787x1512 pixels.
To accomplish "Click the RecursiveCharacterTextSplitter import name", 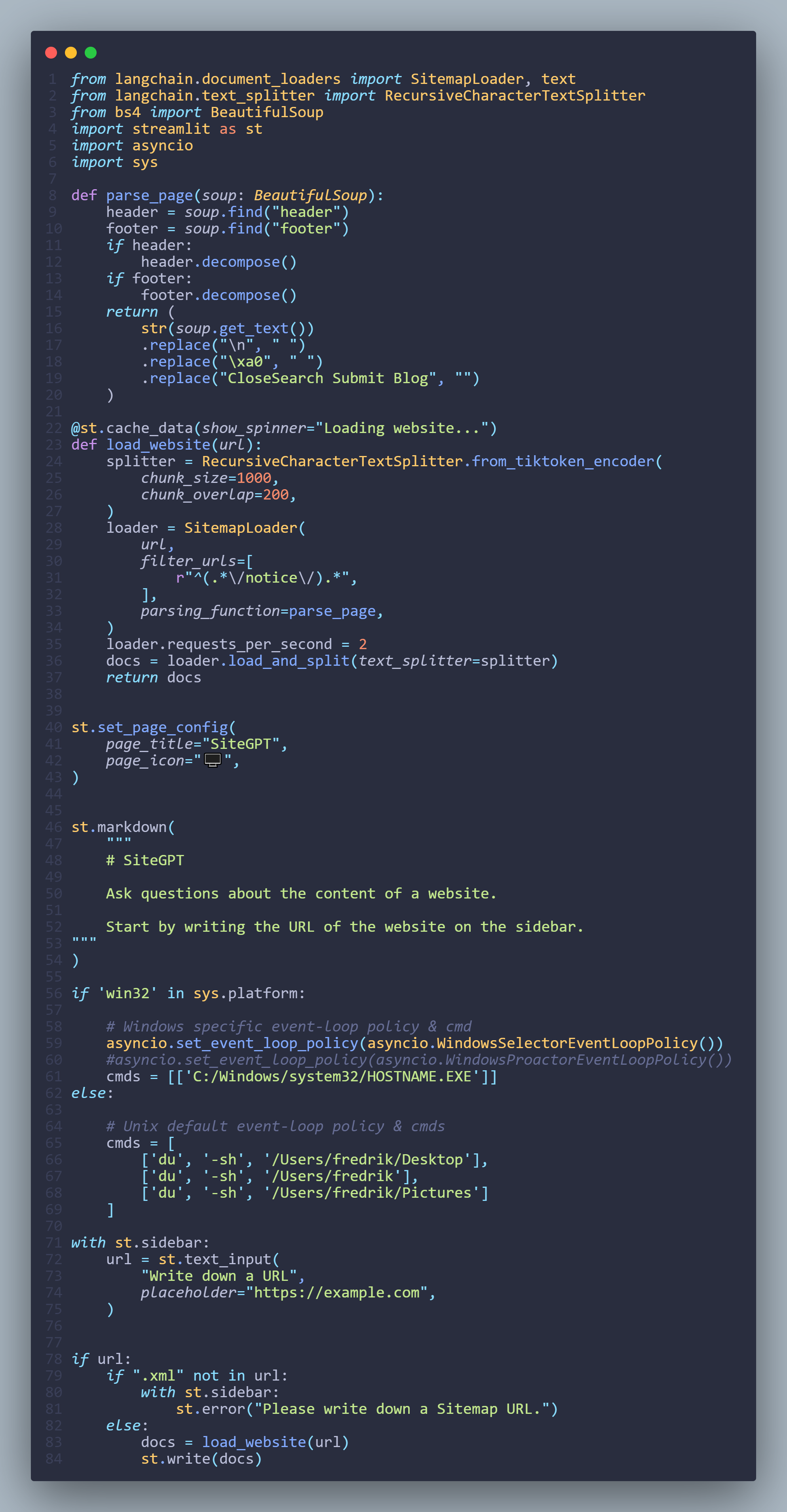I will point(515,96).
